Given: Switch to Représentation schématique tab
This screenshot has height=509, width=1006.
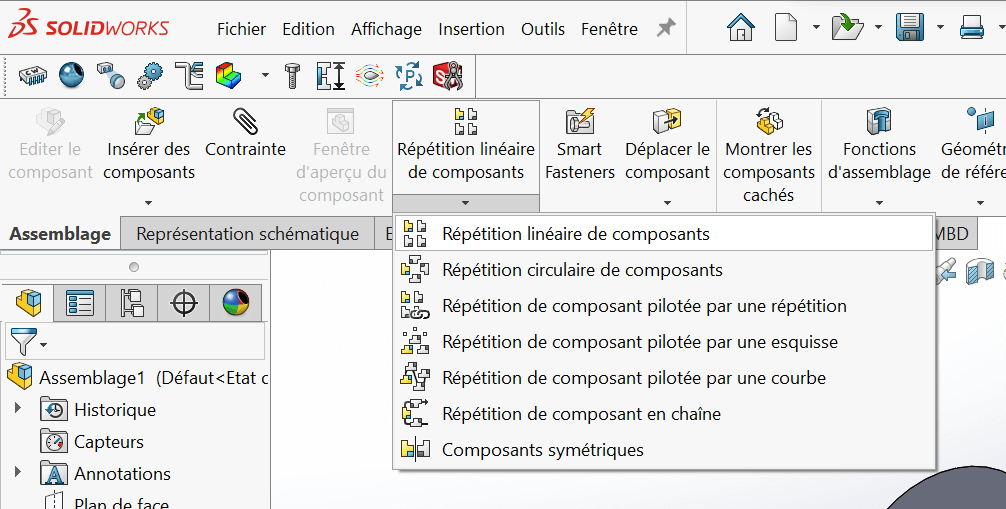Looking at the screenshot, I should (247, 234).
